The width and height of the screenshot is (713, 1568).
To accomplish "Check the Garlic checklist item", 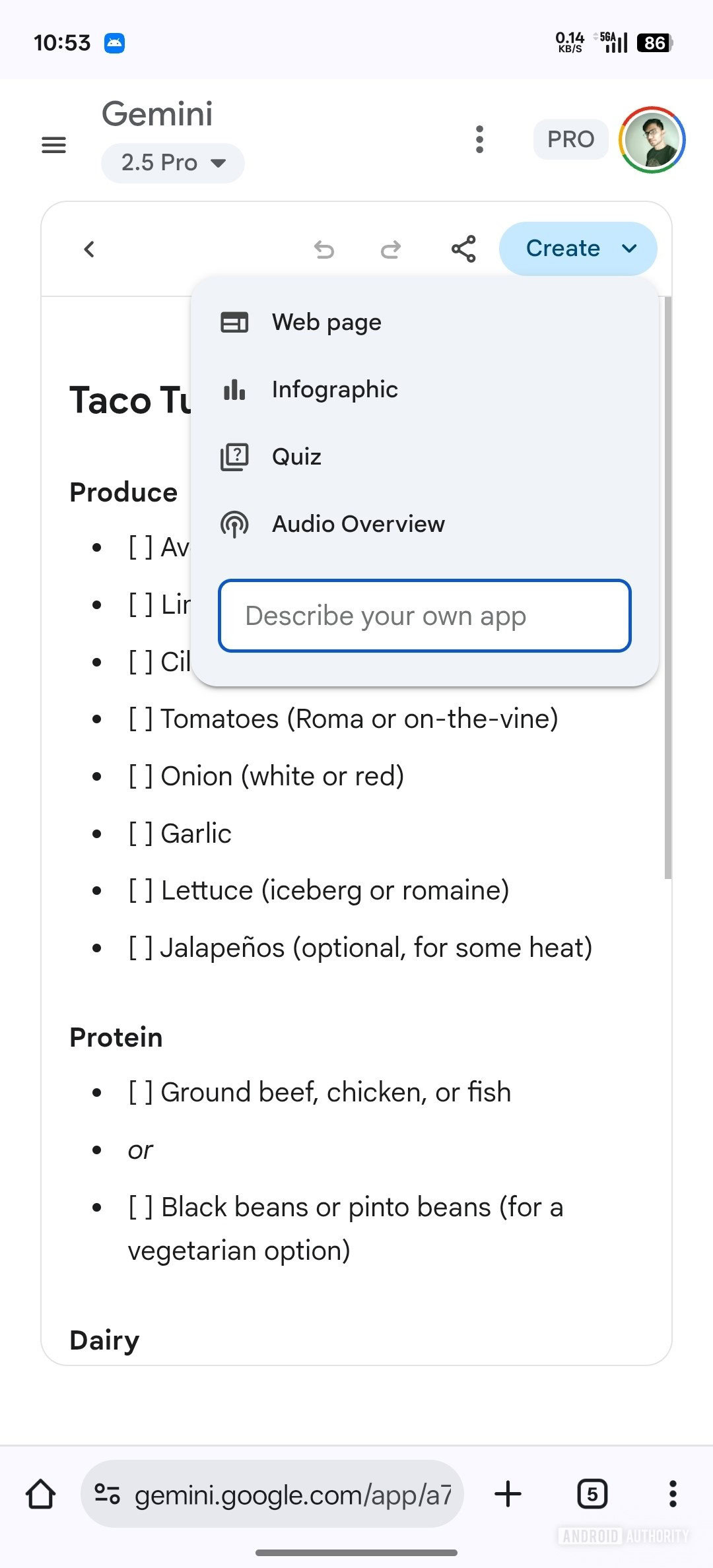I will point(141,834).
